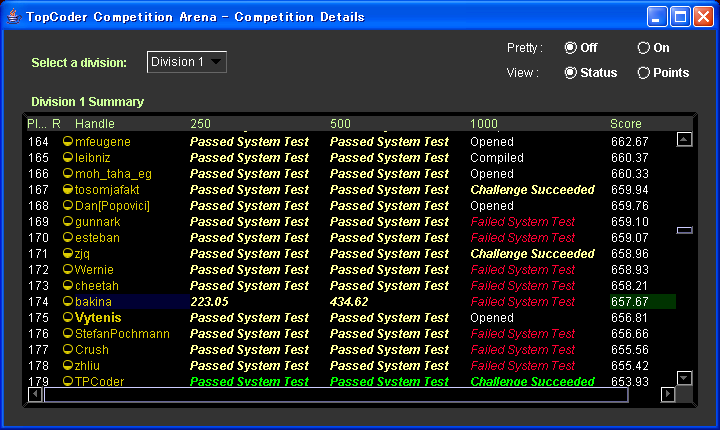Image resolution: width=720 pixels, height=430 pixels.
Task: Select handle bakina
Action: [x=93, y=301]
